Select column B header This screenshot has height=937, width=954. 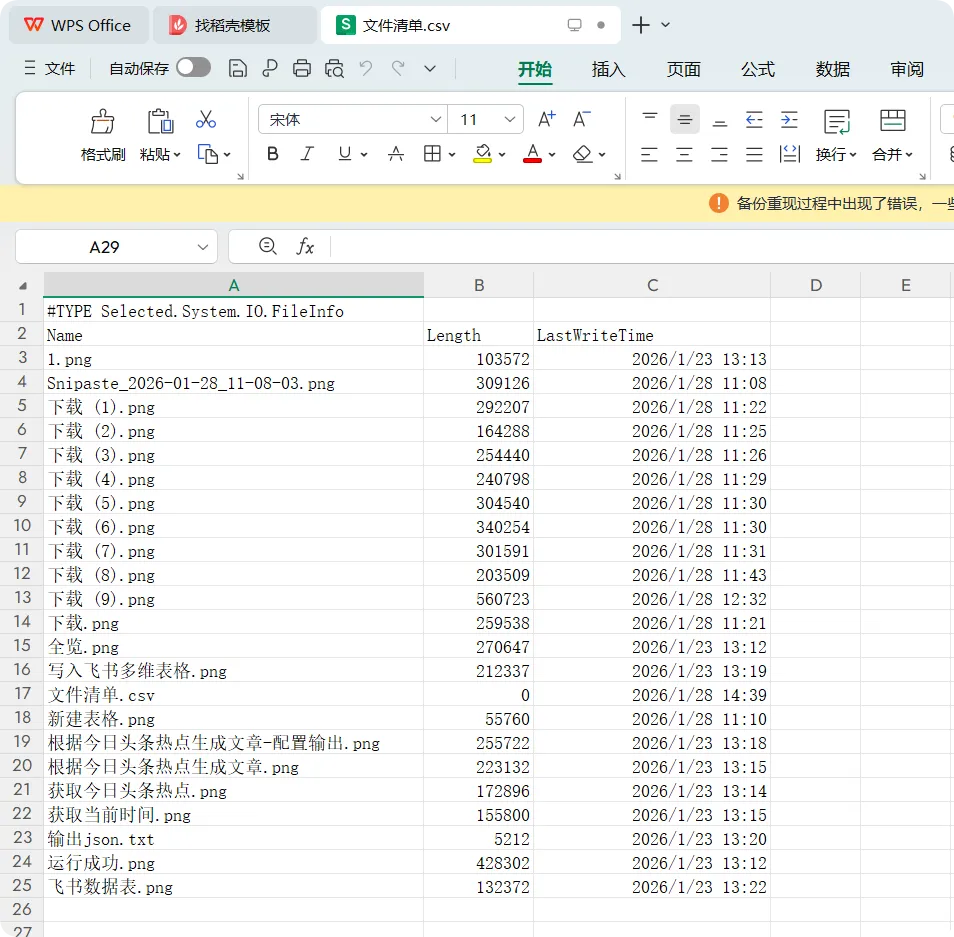(479, 285)
